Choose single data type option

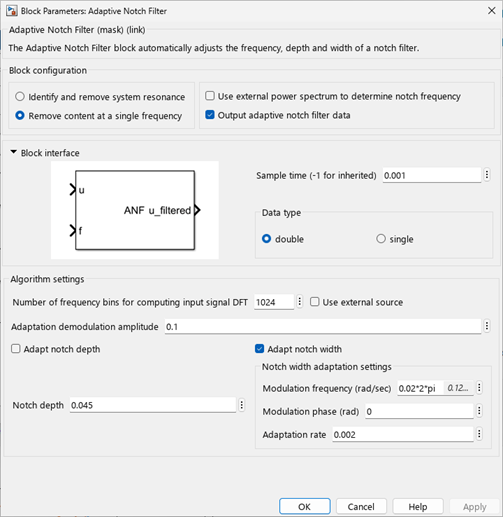381,239
